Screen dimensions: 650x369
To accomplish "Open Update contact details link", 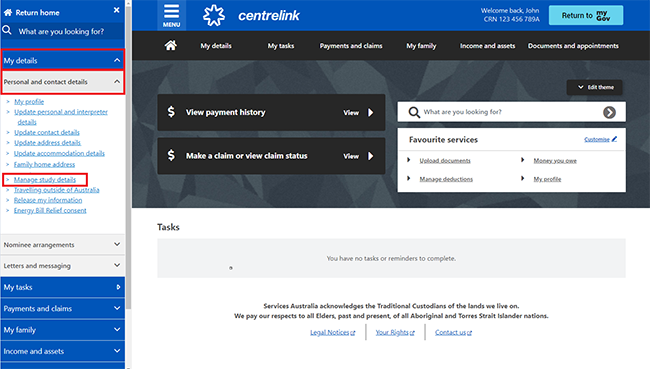I will [x=47, y=132].
